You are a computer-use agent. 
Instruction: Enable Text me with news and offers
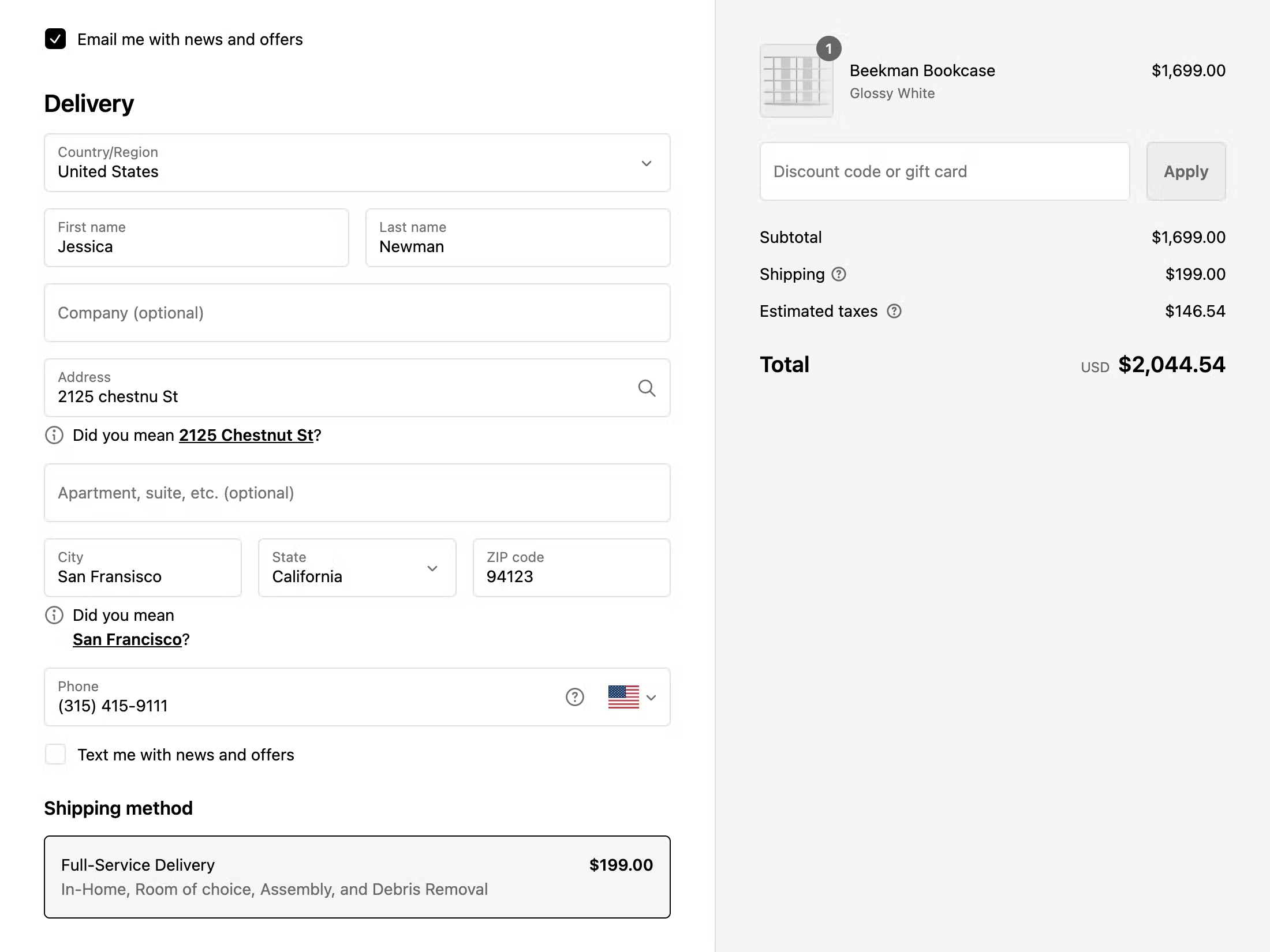[55, 754]
